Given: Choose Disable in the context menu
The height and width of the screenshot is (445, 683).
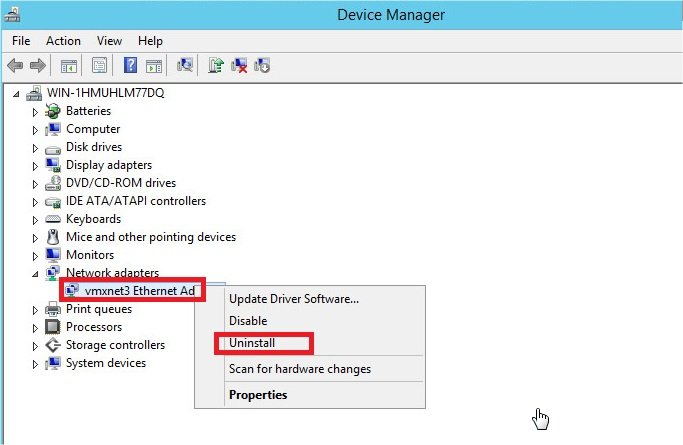Looking at the screenshot, I should pos(248,321).
